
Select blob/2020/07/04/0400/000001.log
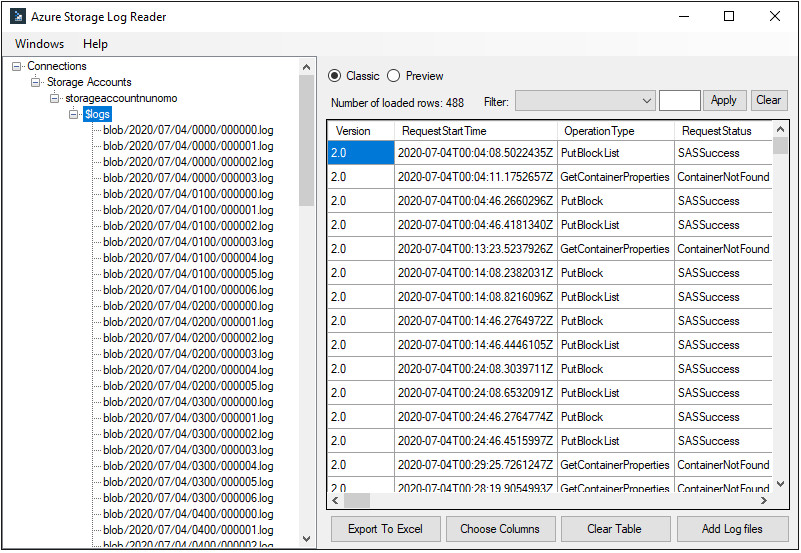(188, 530)
